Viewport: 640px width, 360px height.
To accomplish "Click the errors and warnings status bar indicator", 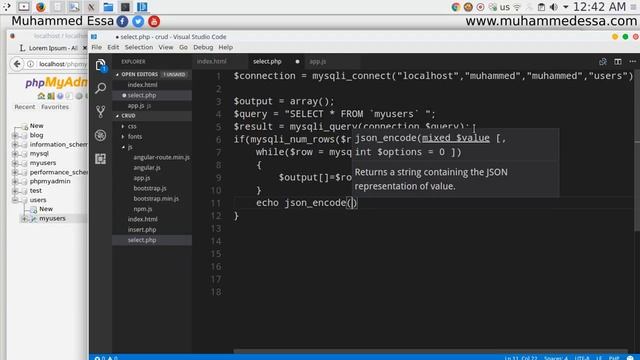I will (x=106, y=358).
